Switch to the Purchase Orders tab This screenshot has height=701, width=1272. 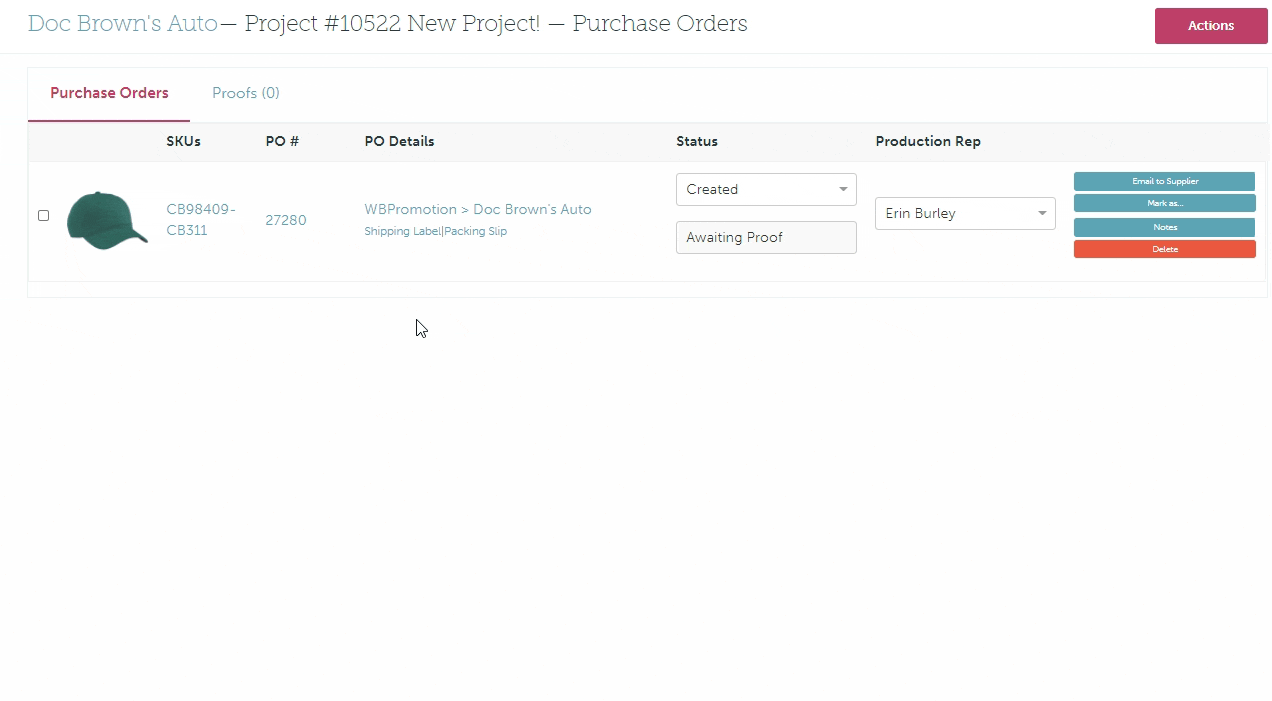tap(109, 93)
